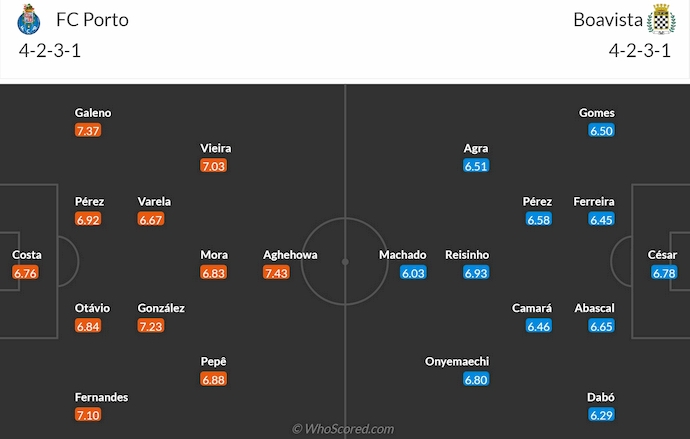Click the WhoScored.com watermark

point(344,429)
